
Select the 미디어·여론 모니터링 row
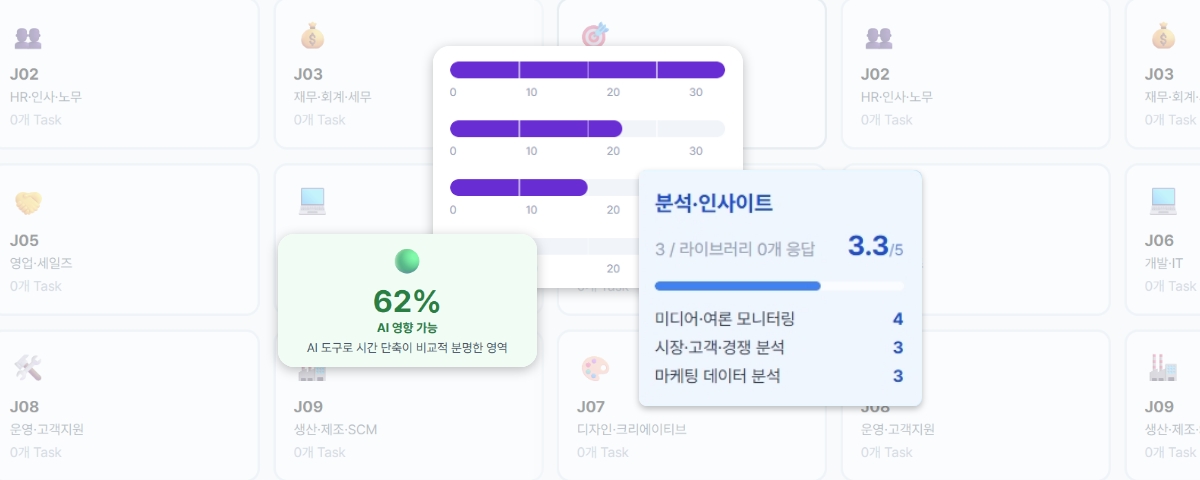779,319
